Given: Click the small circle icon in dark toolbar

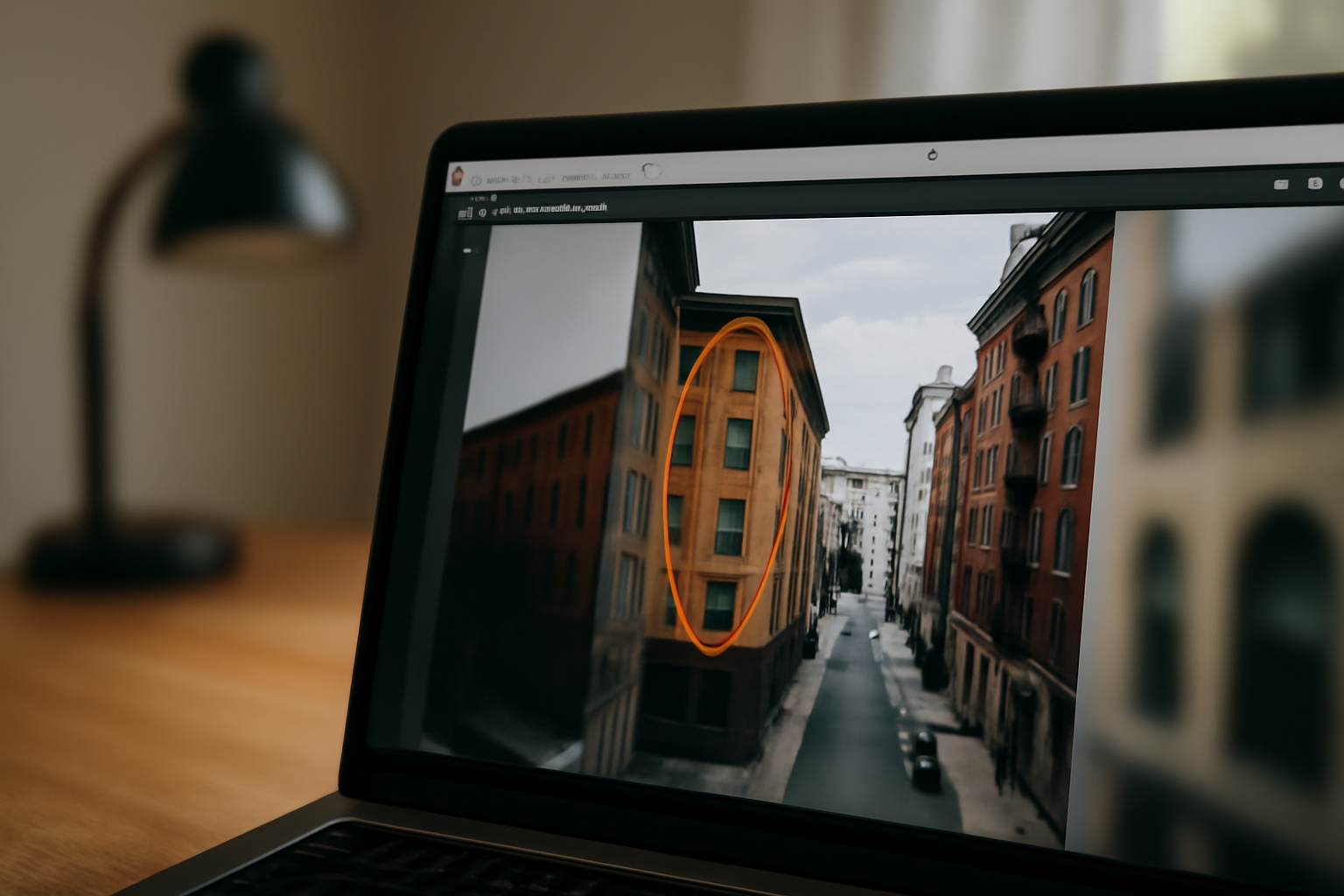Looking at the screenshot, I should 482,213.
